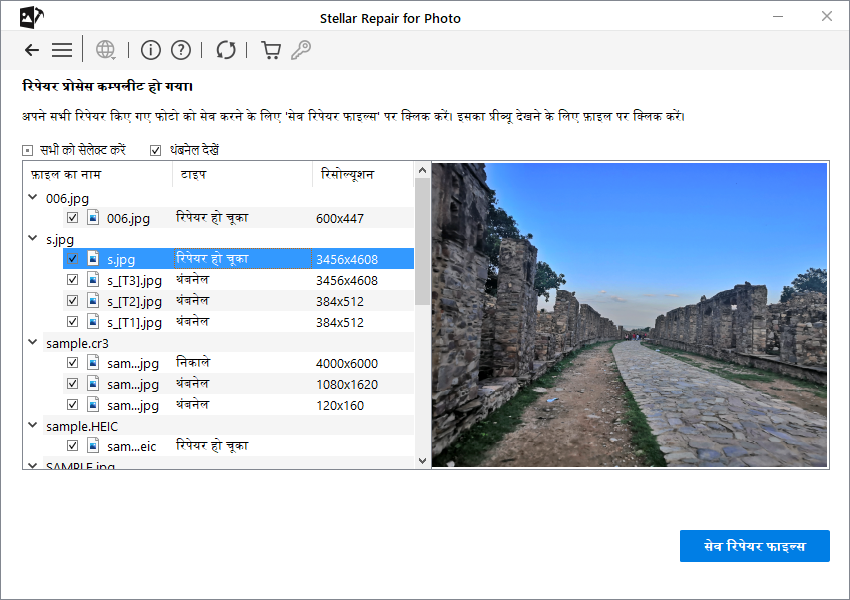Select the sample.cr3 group name
Screen dimensions: 850x600
click(77, 344)
